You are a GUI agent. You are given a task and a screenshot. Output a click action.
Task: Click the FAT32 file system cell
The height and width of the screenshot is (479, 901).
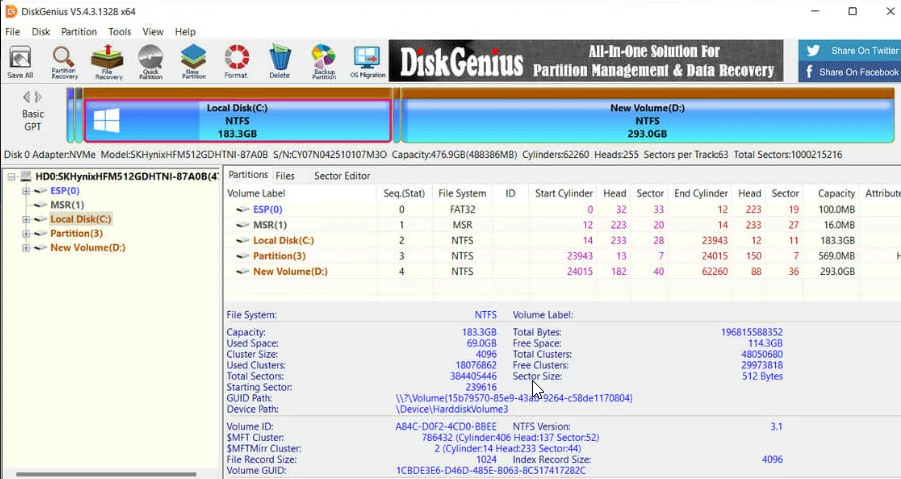click(462, 210)
